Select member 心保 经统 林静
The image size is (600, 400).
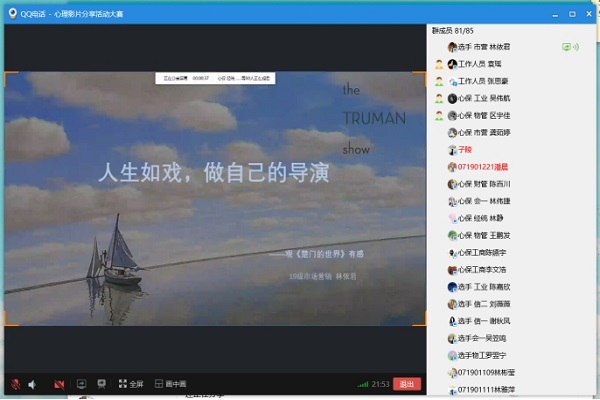510,218
